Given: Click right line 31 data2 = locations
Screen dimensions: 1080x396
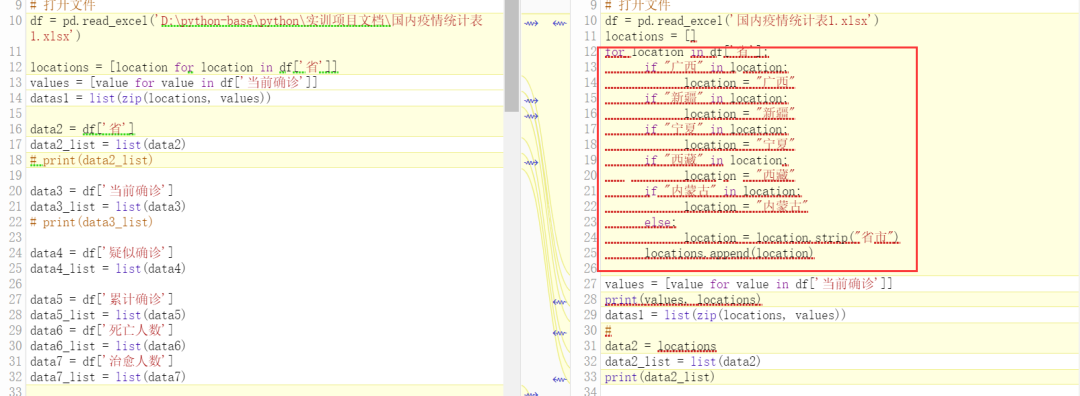Looking at the screenshot, I should [x=661, y=346].
